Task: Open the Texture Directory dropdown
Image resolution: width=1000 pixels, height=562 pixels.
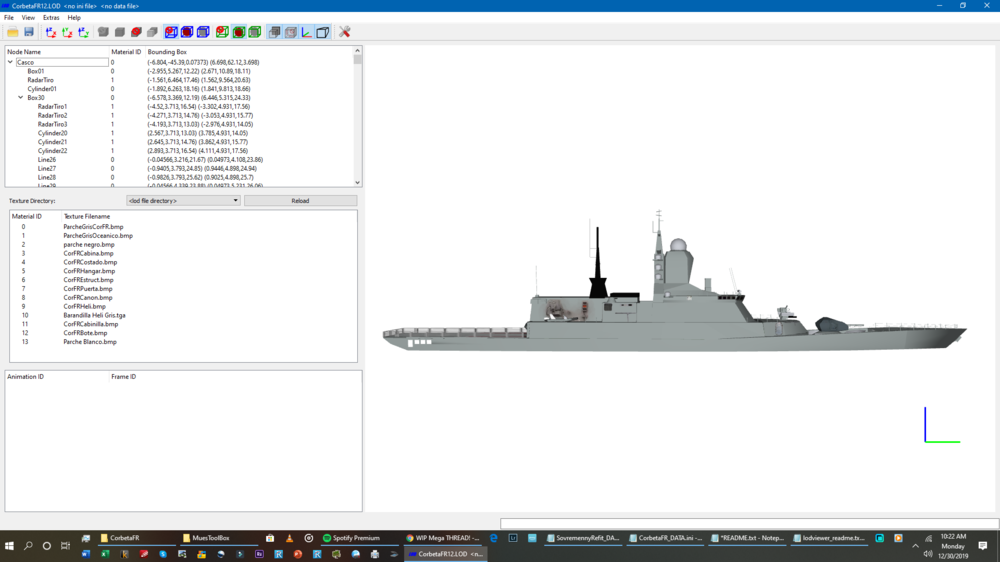Action: click(x=183, y=200)
